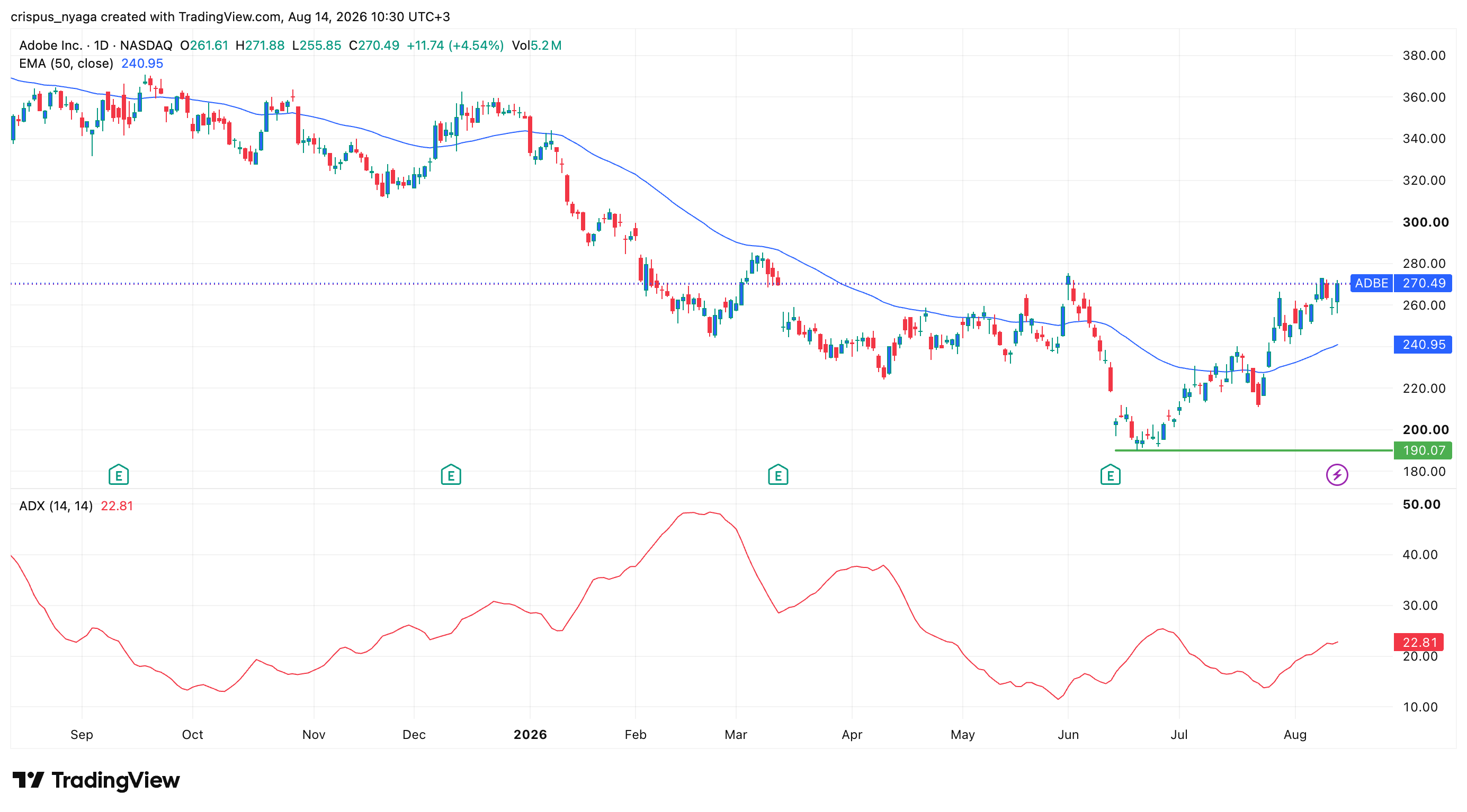Select "Oct" on the time axis
Image resolution: width=1467 pixels, height=812 pixels.
(192, 735)
